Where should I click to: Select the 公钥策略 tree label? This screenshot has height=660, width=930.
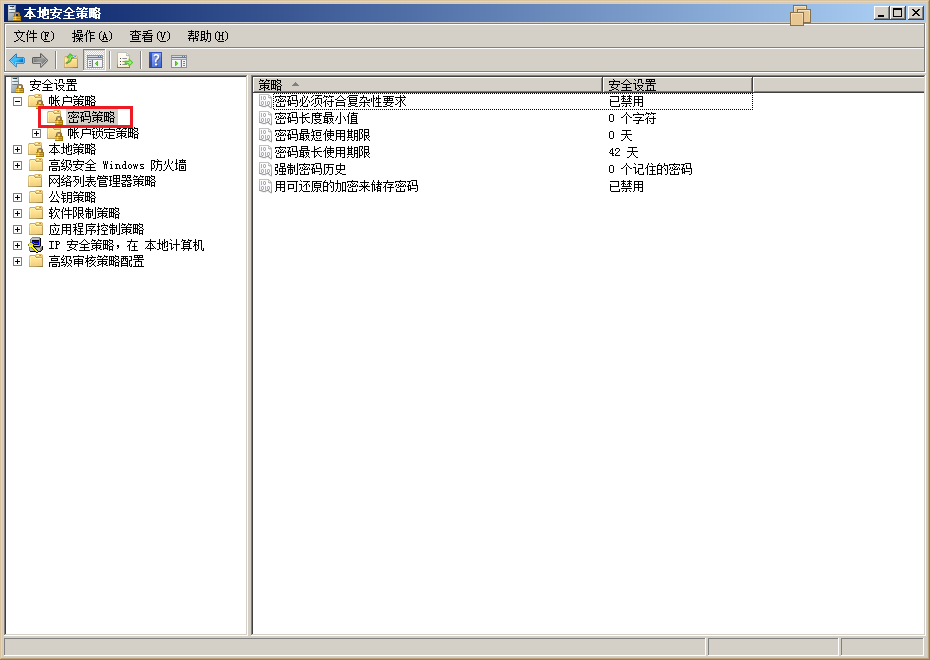pyautogui.click(x=72, y=197)
